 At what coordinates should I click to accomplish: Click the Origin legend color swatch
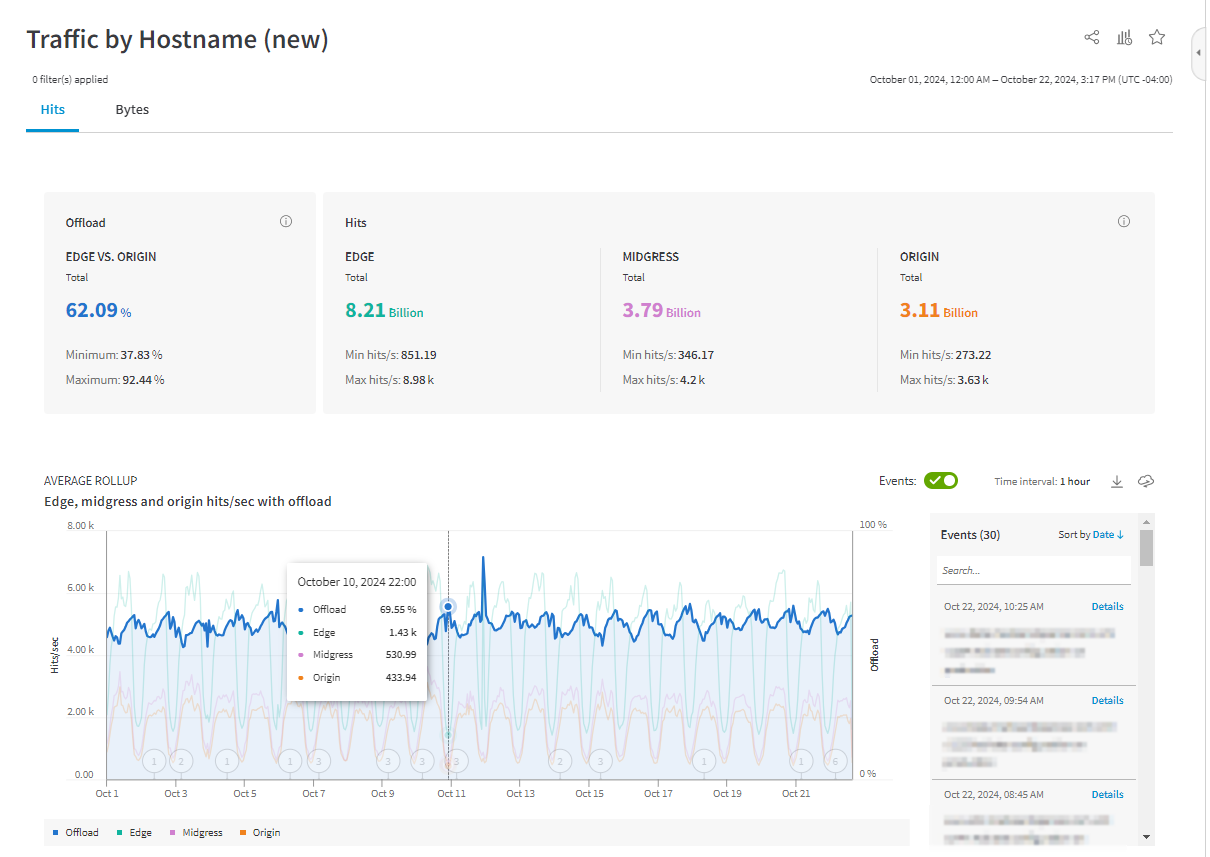pyautogui.click(x=243, y=833)
